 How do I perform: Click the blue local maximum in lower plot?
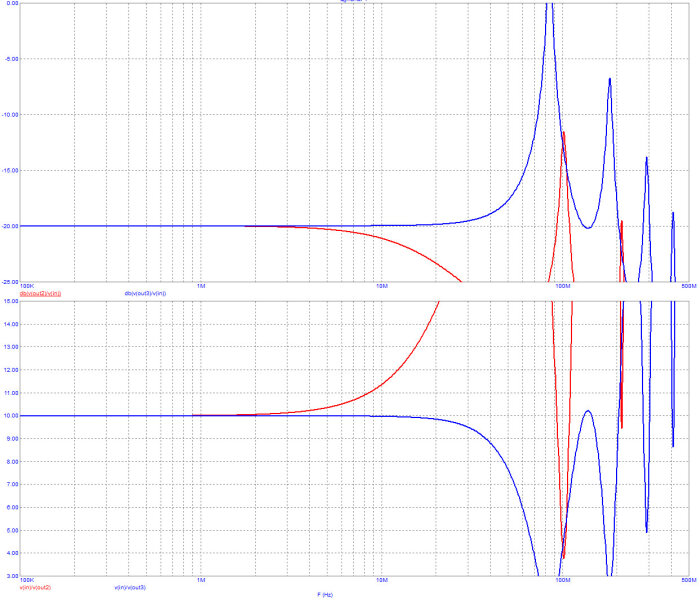click(x=589, y=411)
